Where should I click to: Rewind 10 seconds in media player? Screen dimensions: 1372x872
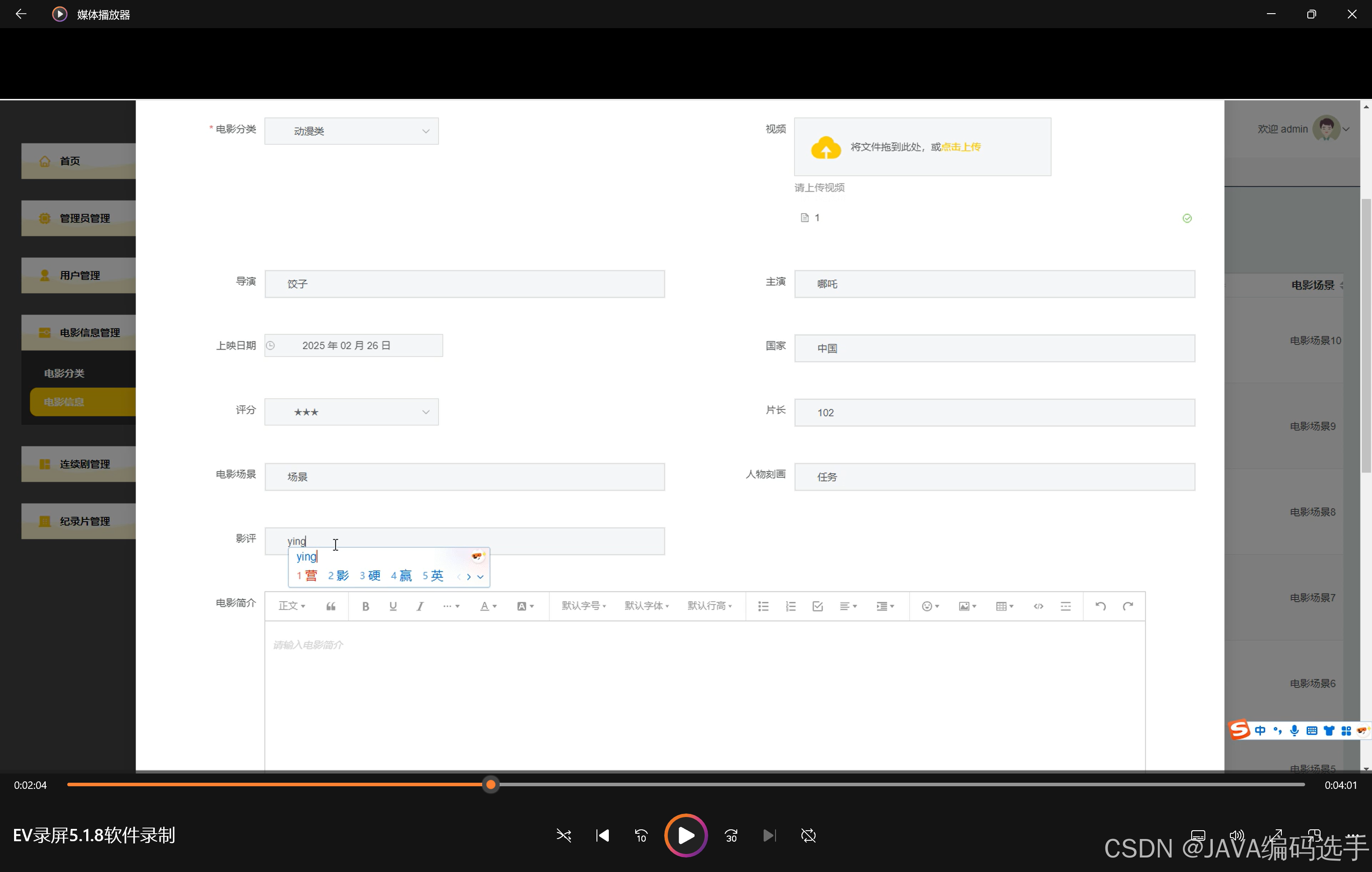pyautogui.click(x=641, y=836)
